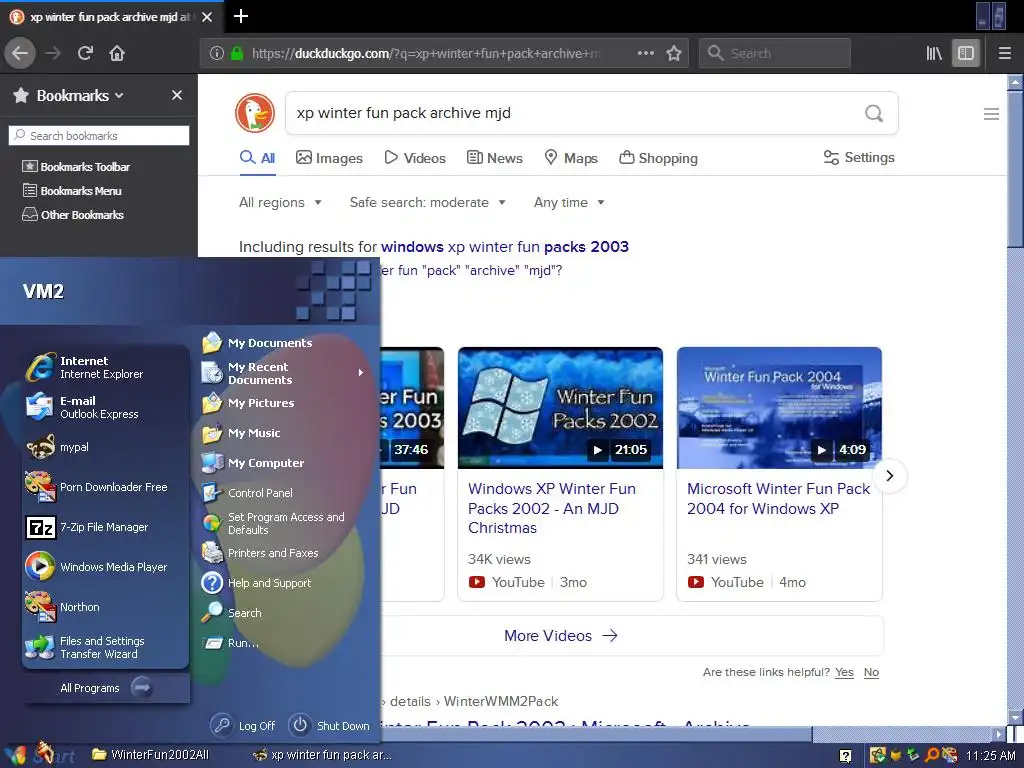
Task: Switch to WinterFun2002All taskbar window
Action: [150, 755]
